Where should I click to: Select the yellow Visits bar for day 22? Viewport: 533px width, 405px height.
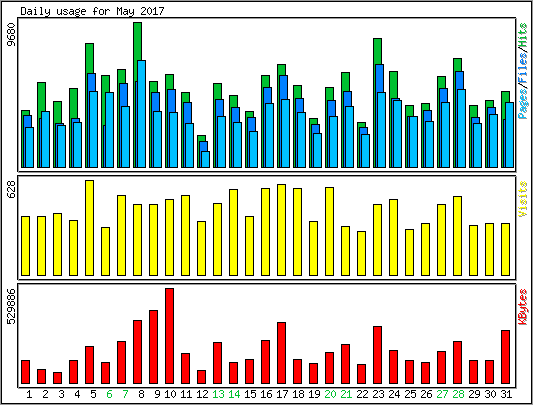(x=361, y=253)
